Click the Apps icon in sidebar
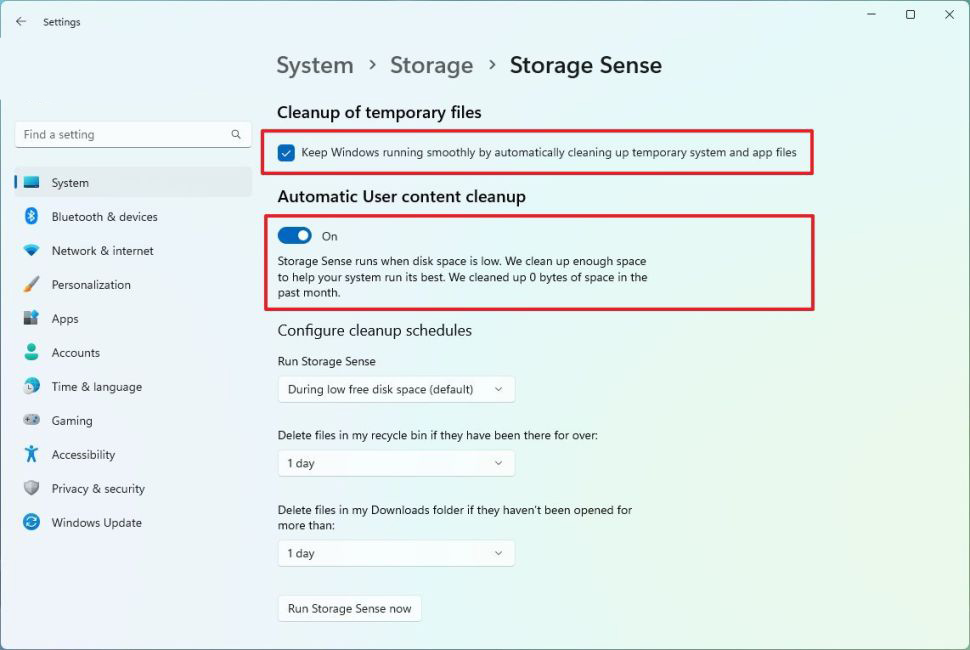Screen dimensions: 970x650 point(31,319)
